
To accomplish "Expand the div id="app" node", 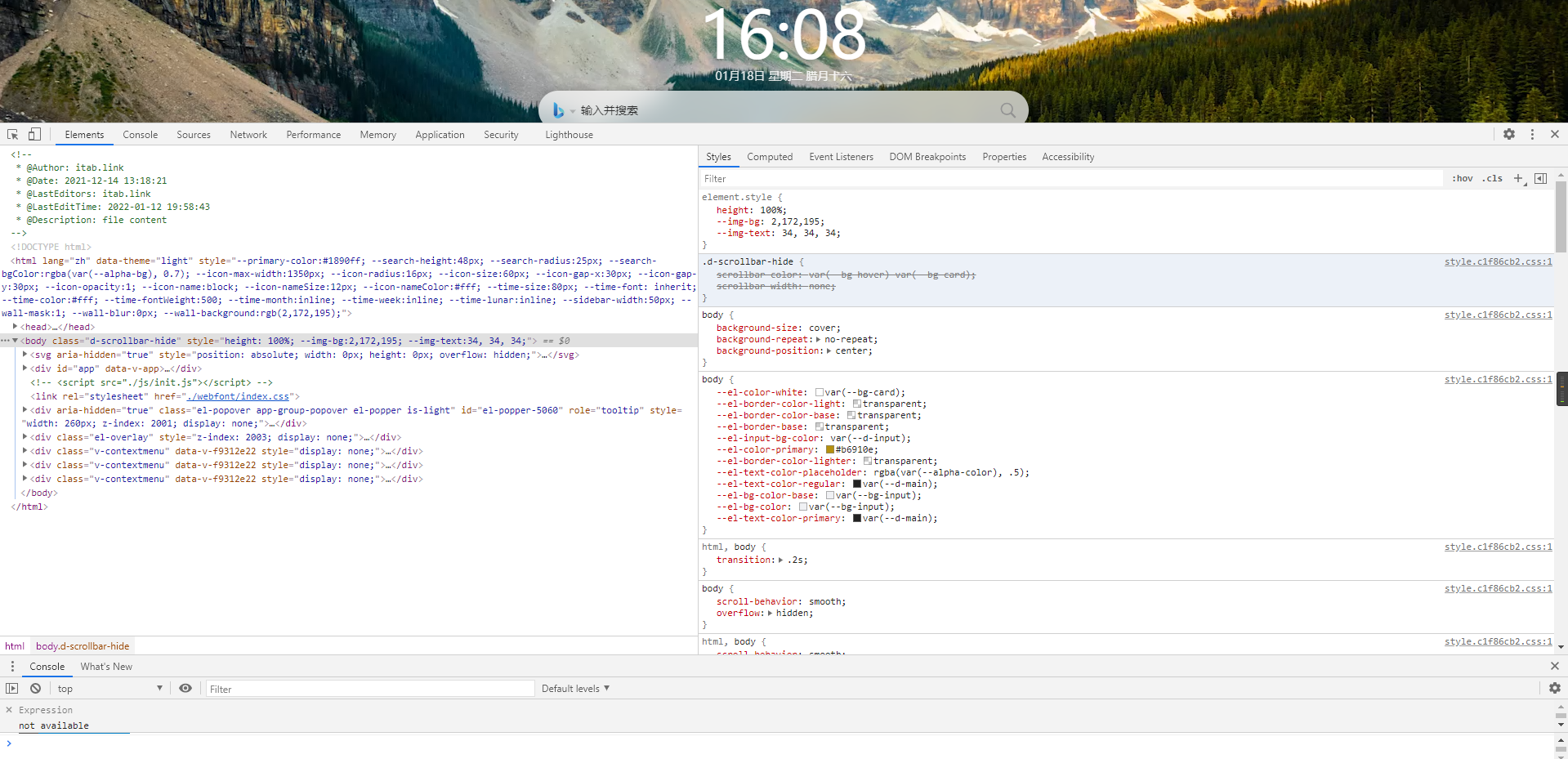I will [x=25, y=368].
